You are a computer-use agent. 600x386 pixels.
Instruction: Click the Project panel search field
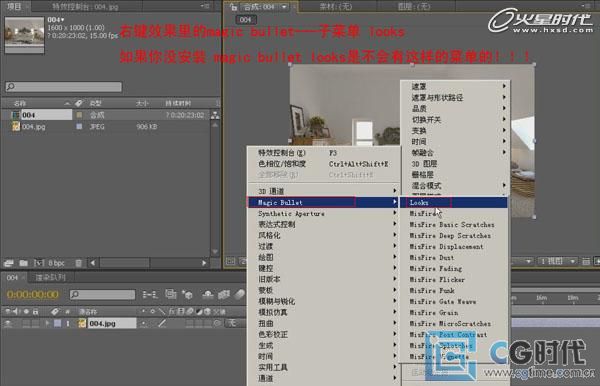point(64,87)
